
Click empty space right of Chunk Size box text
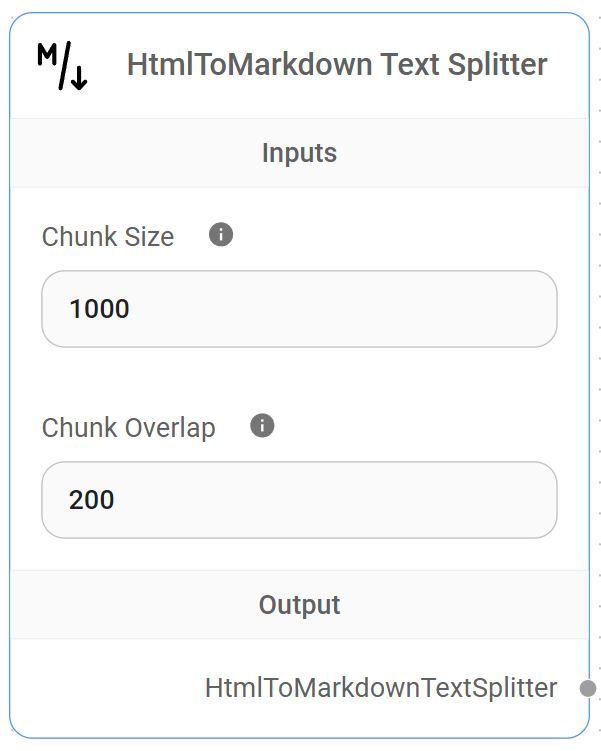tap(400, 309)
